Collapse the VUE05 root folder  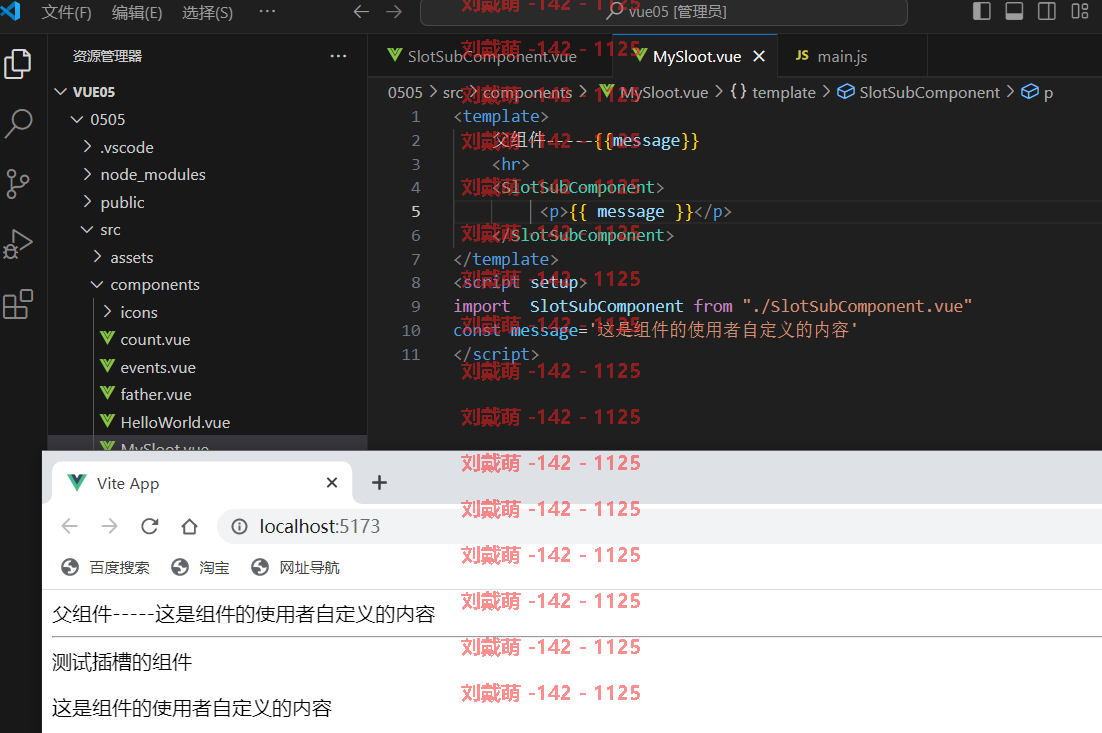[x=209, y=92]
